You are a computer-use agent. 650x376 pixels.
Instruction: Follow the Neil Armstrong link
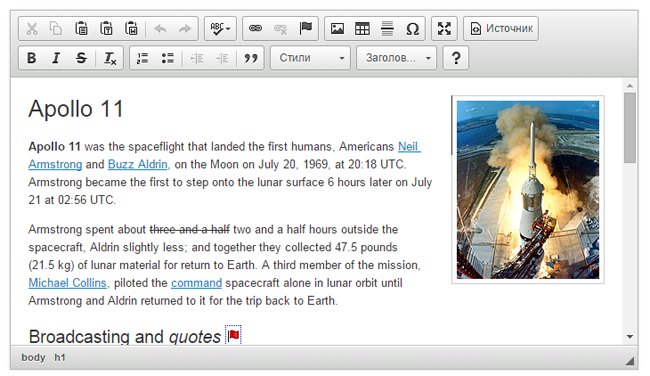(409, 147)
